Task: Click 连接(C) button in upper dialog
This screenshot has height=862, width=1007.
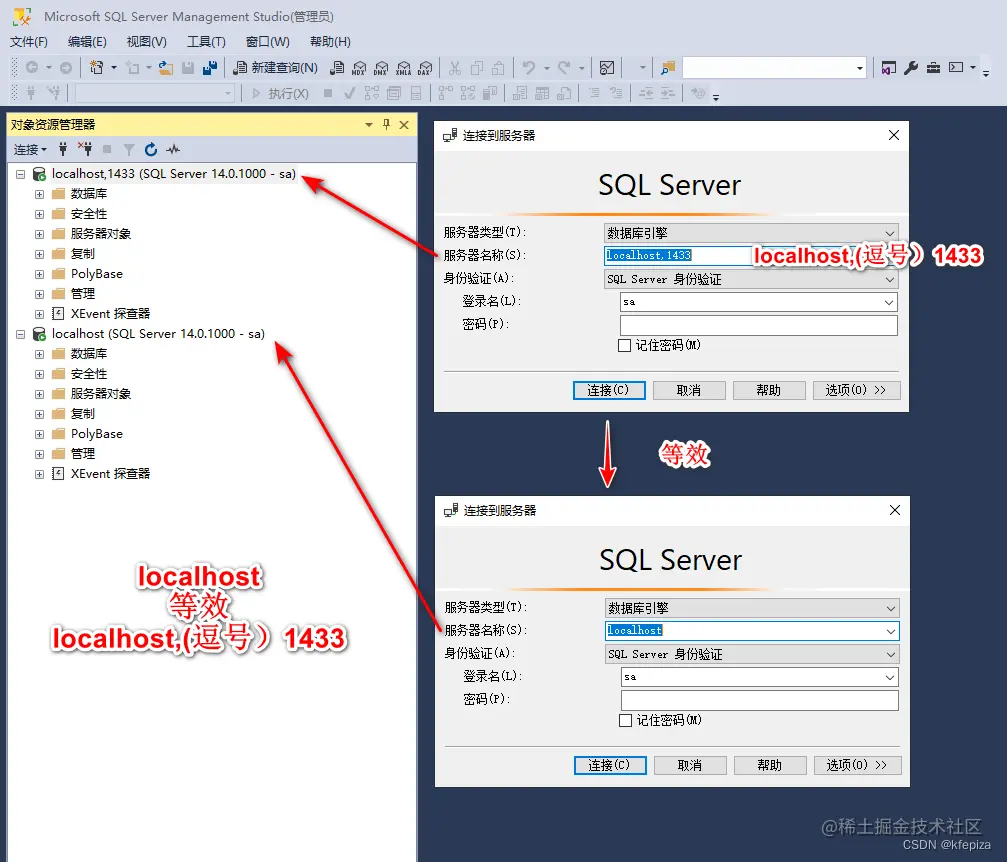Action: pos(609,391)
